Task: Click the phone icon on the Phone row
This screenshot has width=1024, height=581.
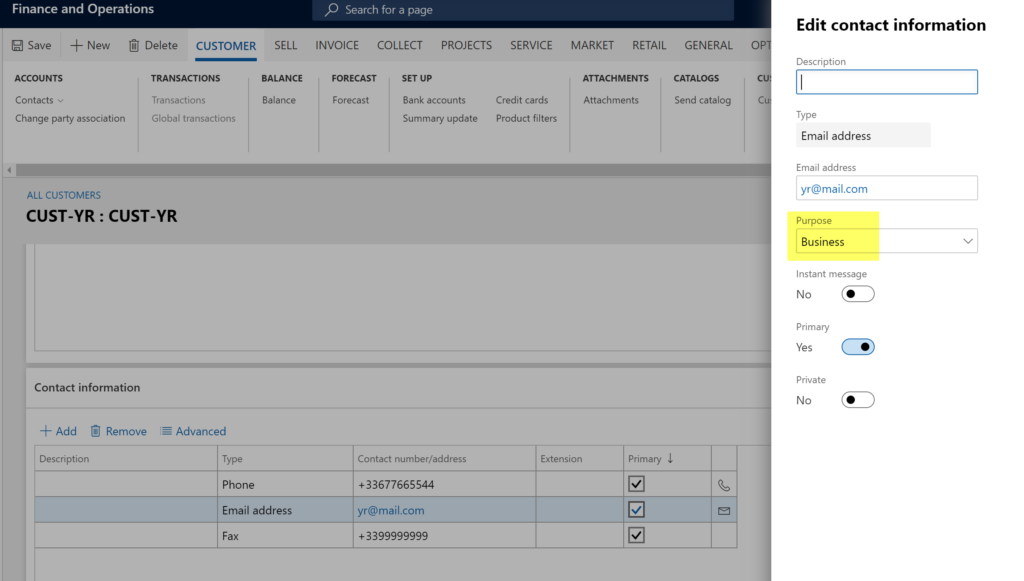Action: pyautogui.click(x=724, y=483)
